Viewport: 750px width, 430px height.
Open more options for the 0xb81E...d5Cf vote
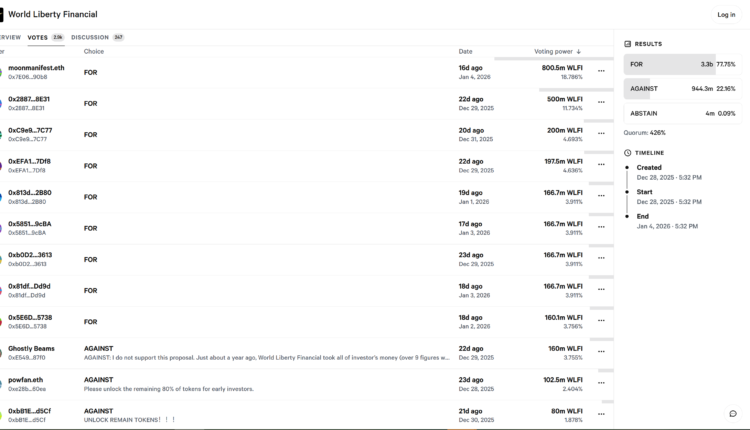(x=601, y=415)
